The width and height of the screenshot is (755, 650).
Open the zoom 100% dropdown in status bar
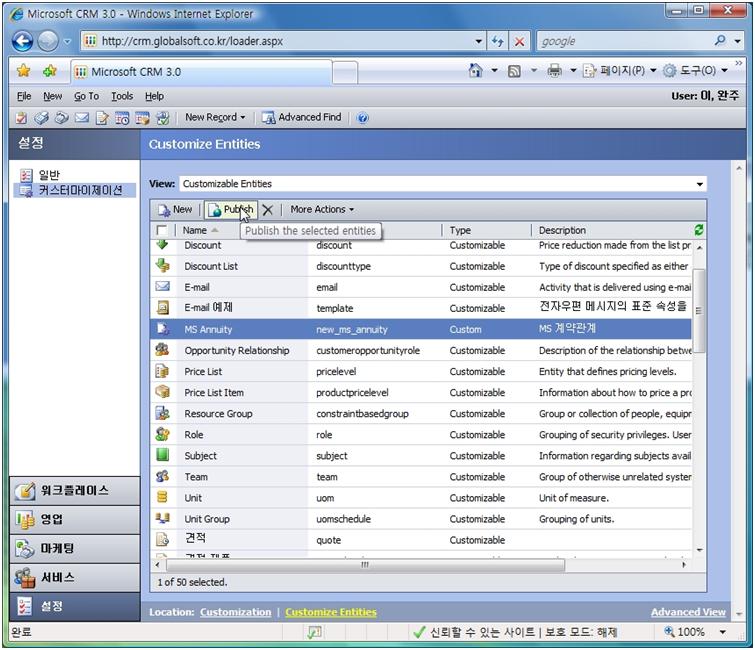(723, 632)
